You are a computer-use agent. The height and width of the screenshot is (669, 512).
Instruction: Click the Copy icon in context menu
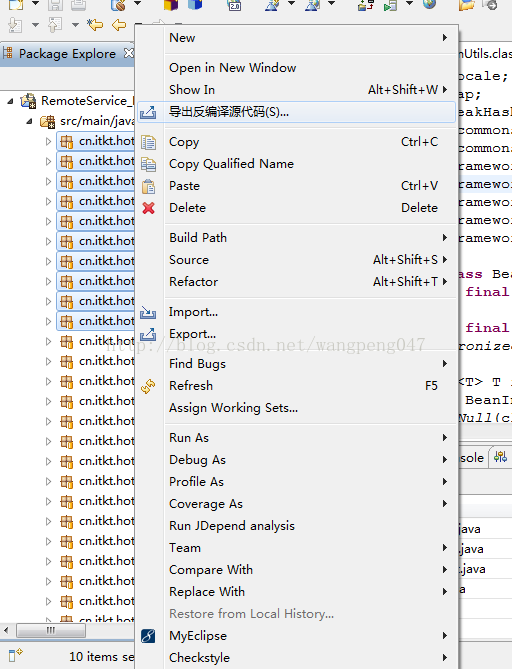[148, 142]
